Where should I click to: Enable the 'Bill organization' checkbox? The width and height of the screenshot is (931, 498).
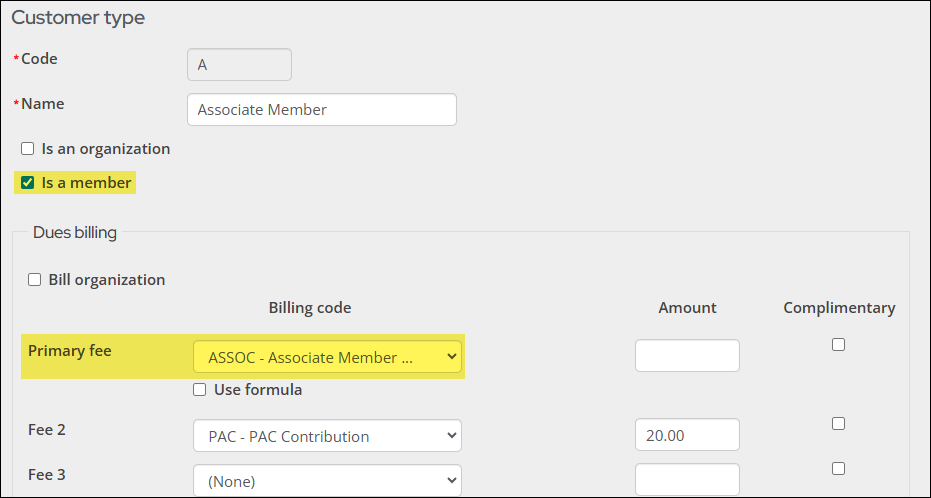click(35, 280)
